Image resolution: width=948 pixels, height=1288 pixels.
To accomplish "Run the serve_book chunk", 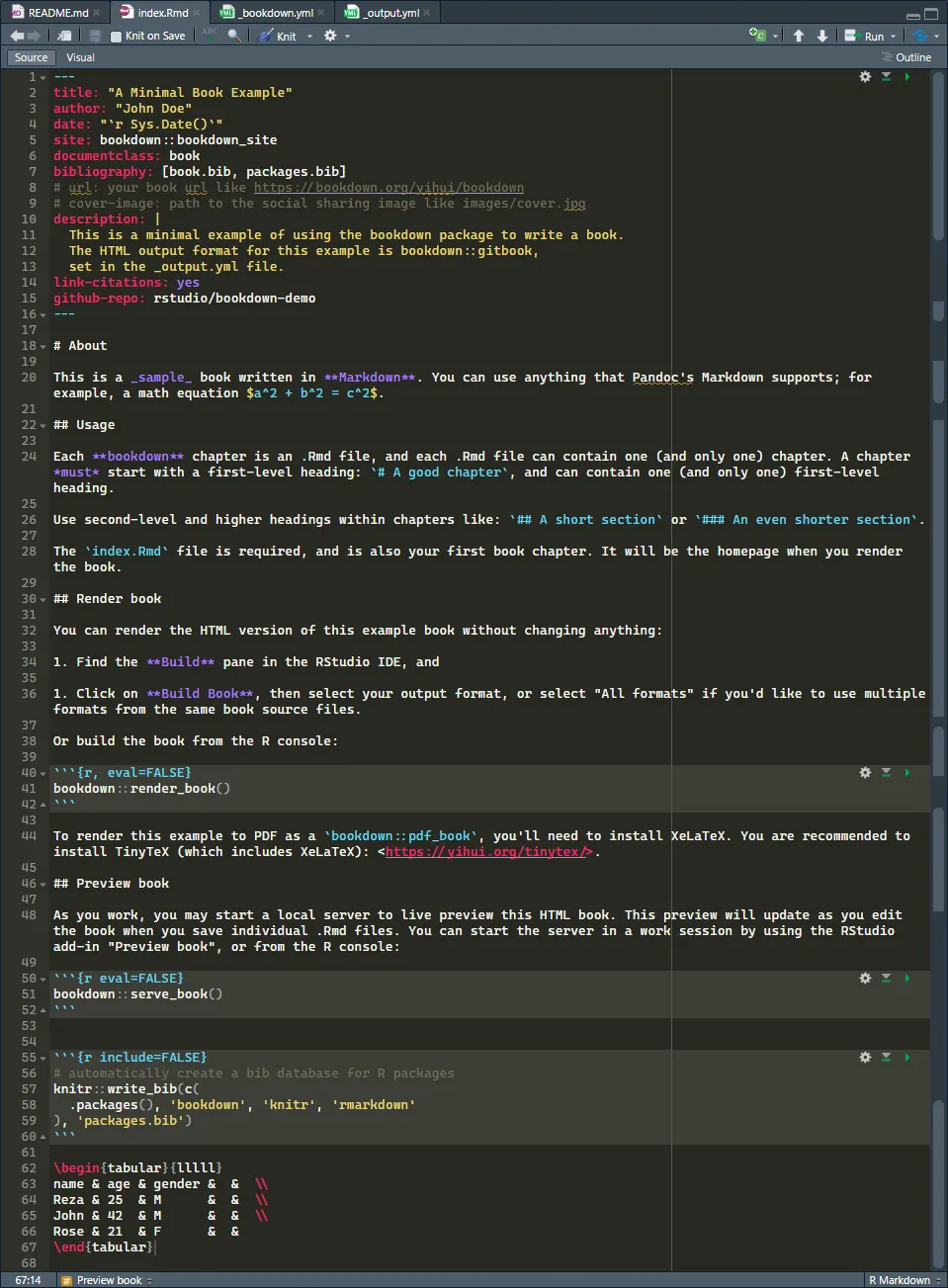I will 906,978.
